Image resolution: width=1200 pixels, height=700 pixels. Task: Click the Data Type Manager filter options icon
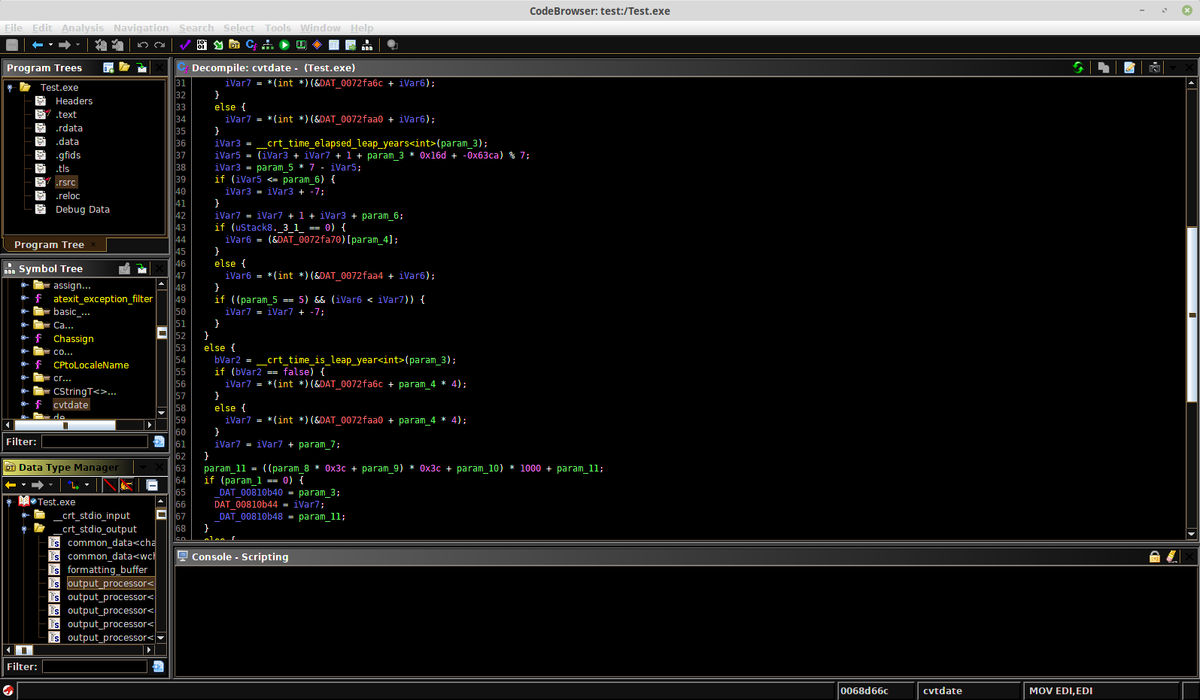pos(158,666)
